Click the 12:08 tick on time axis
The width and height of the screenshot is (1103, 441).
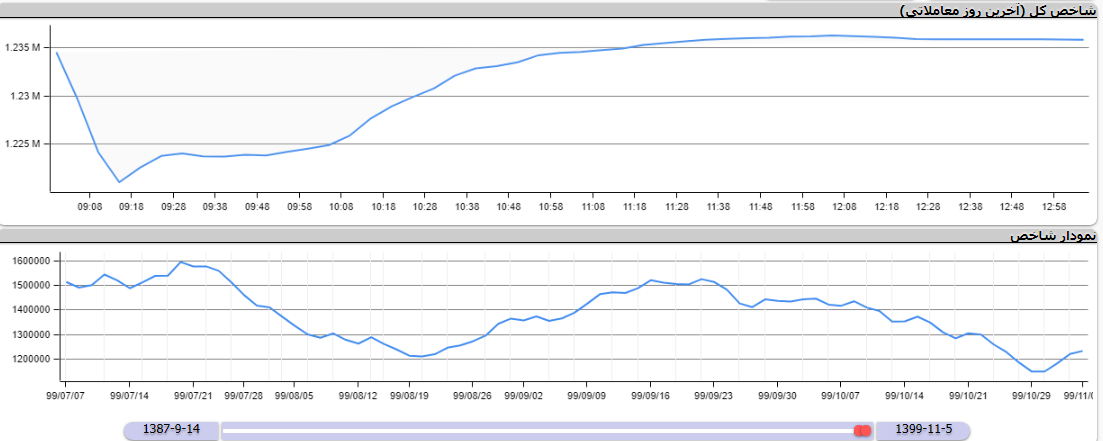pyautogui.click(x=845, y=207)
